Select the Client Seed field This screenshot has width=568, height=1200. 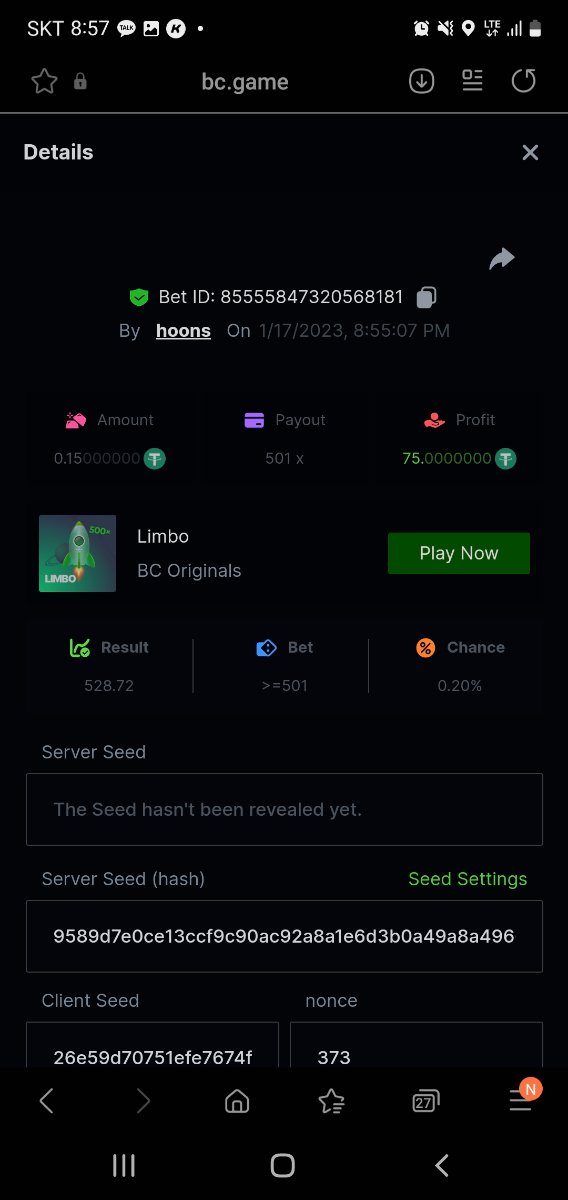click(x=152, y=1045)
